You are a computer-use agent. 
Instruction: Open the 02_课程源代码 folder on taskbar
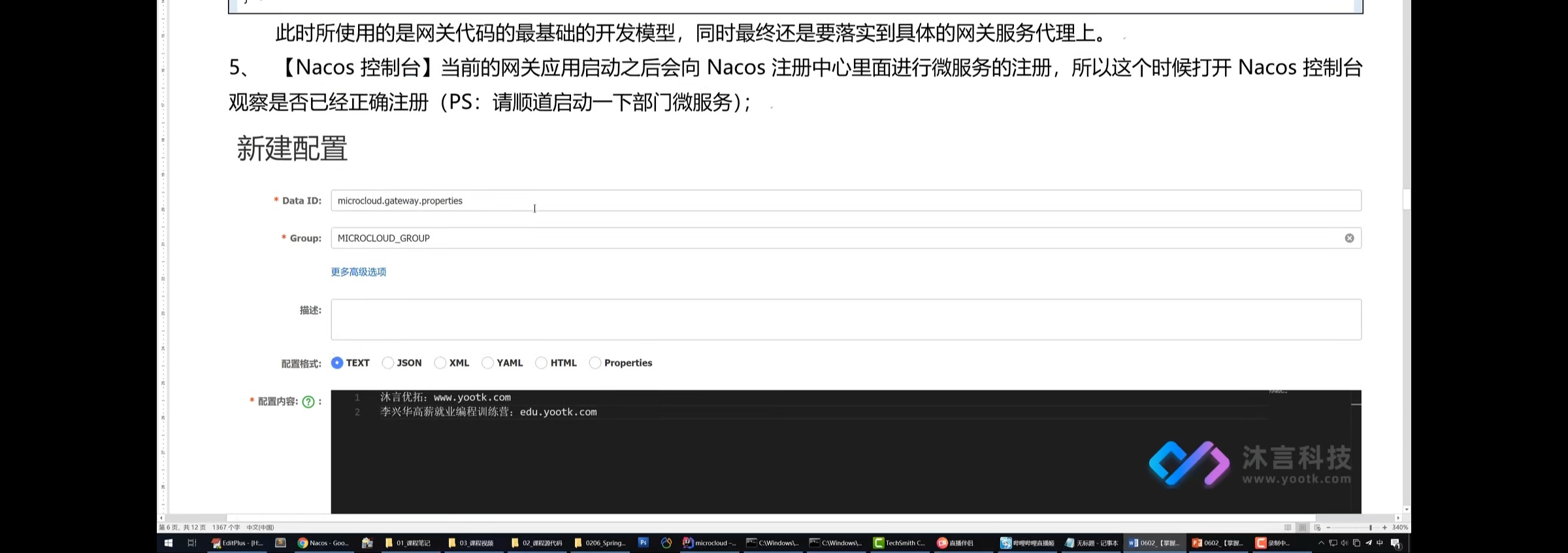tap(536, 543)
